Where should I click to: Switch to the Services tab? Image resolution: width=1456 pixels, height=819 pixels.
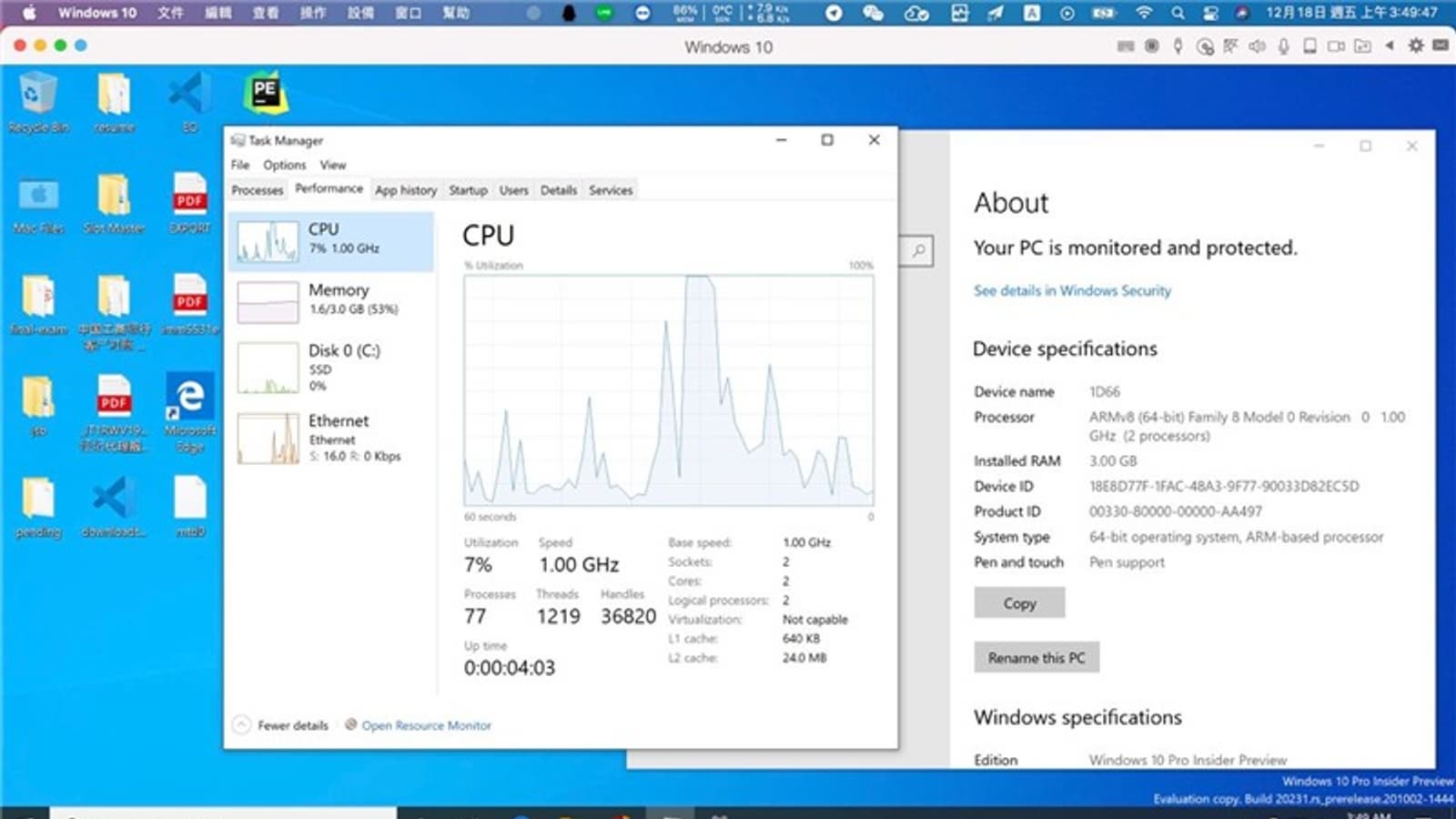611,190
